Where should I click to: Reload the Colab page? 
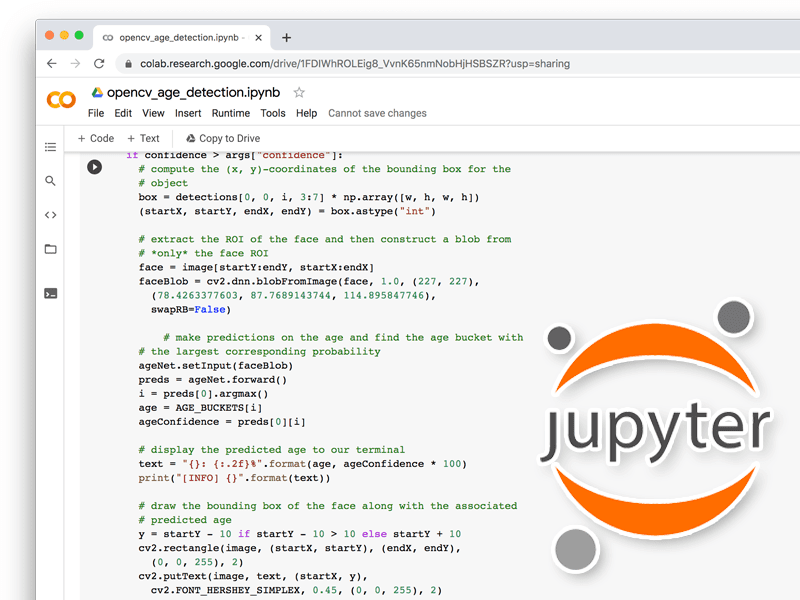(99, 63)
